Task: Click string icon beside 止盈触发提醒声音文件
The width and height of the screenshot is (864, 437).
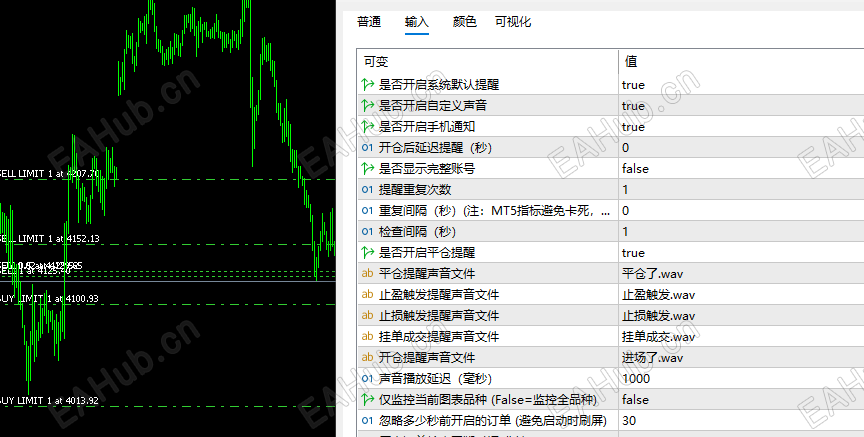Action: 368,295
